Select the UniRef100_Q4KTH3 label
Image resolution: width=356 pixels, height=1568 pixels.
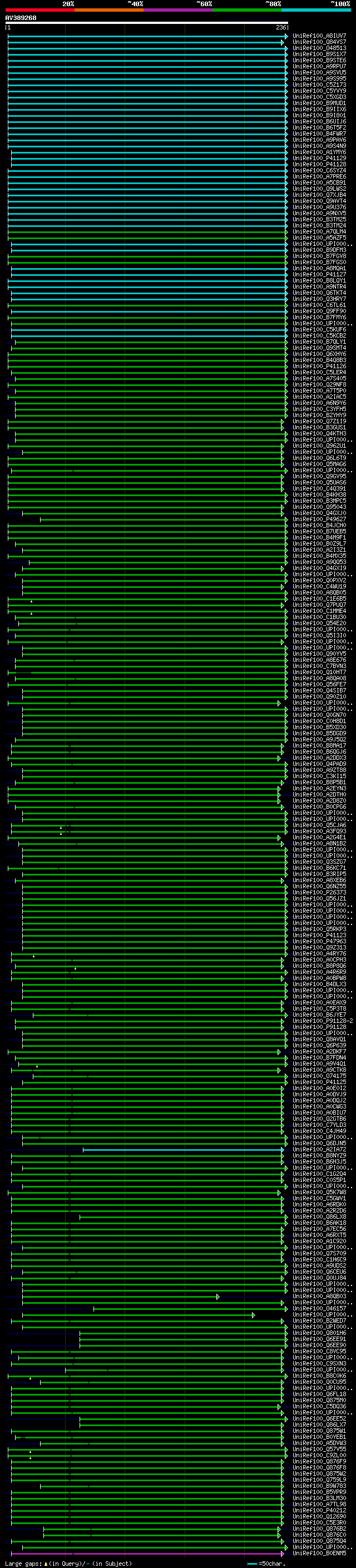click(319, 434)
